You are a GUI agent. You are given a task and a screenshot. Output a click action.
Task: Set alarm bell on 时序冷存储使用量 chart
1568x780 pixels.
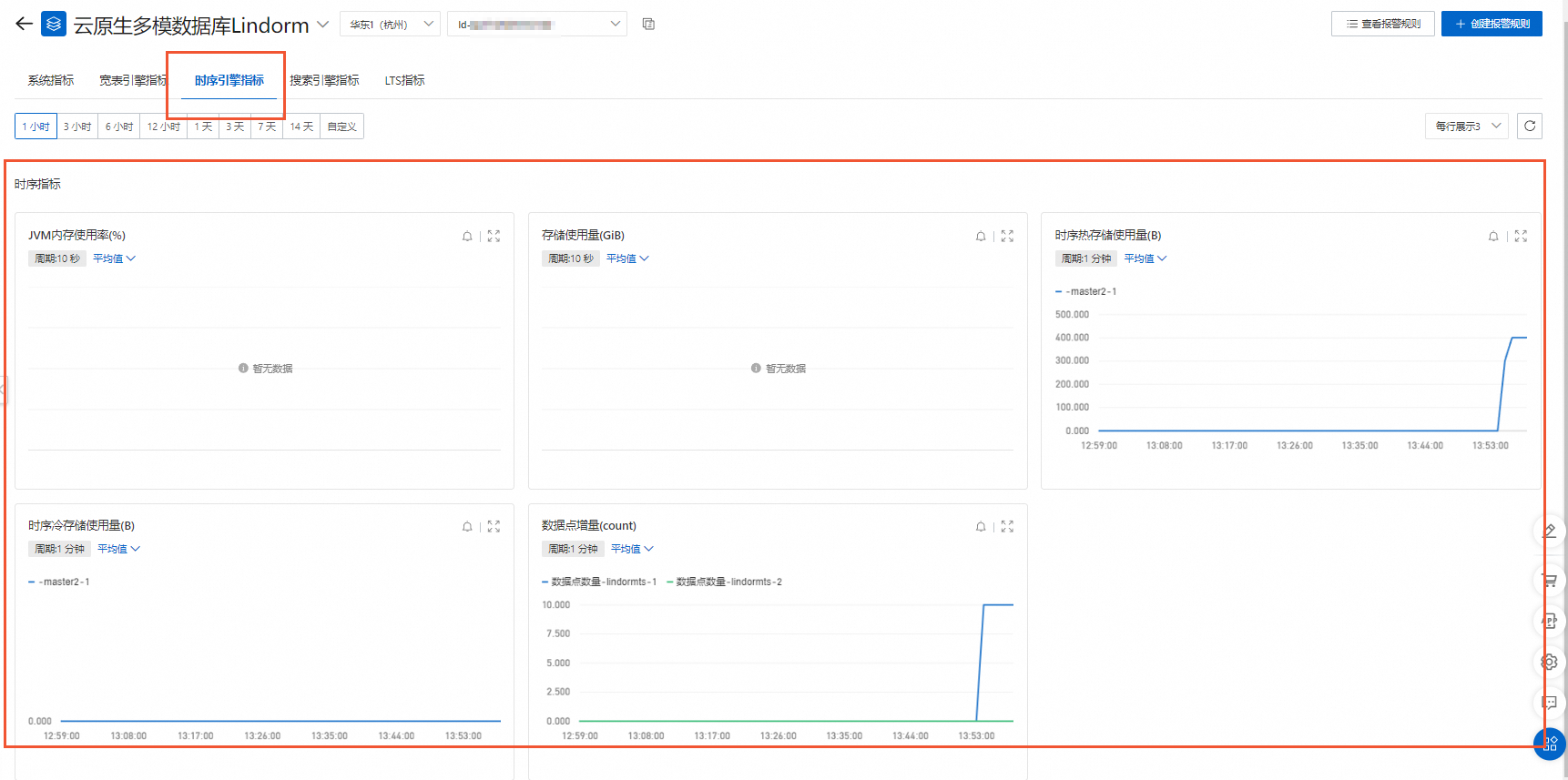pos(467,526)
